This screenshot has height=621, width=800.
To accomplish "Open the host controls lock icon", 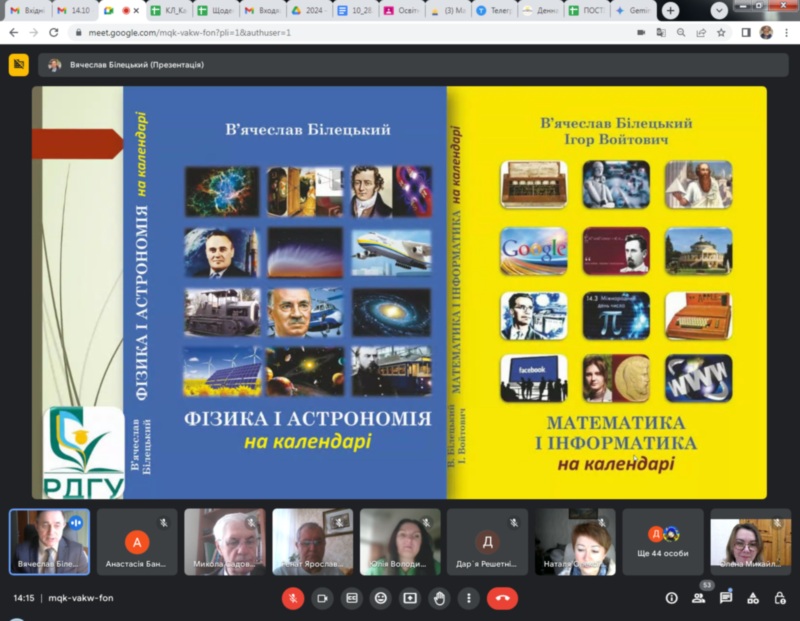I will [x=780, y=598].
